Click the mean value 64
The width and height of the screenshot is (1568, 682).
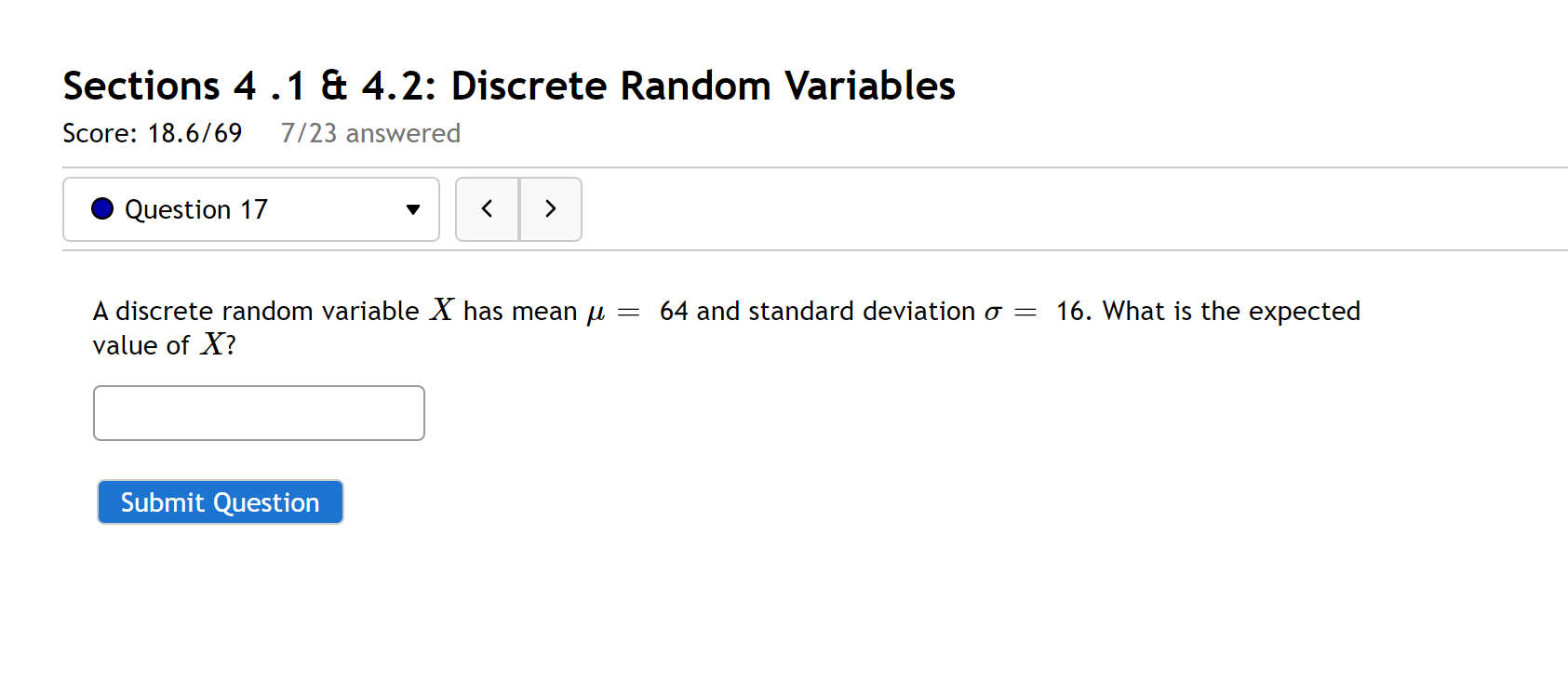click(674, 311)
